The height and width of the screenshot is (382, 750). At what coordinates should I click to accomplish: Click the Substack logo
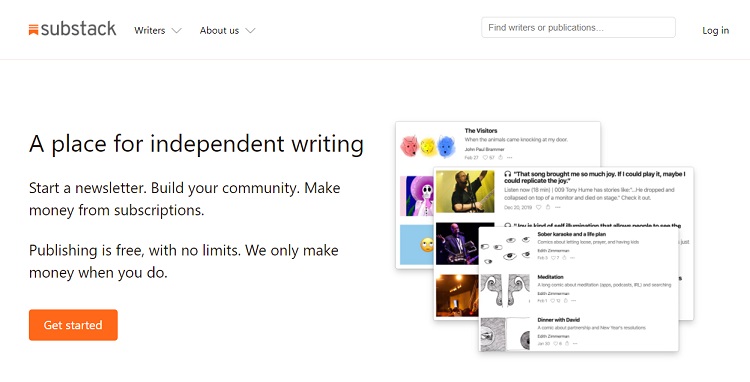(72, 29)
